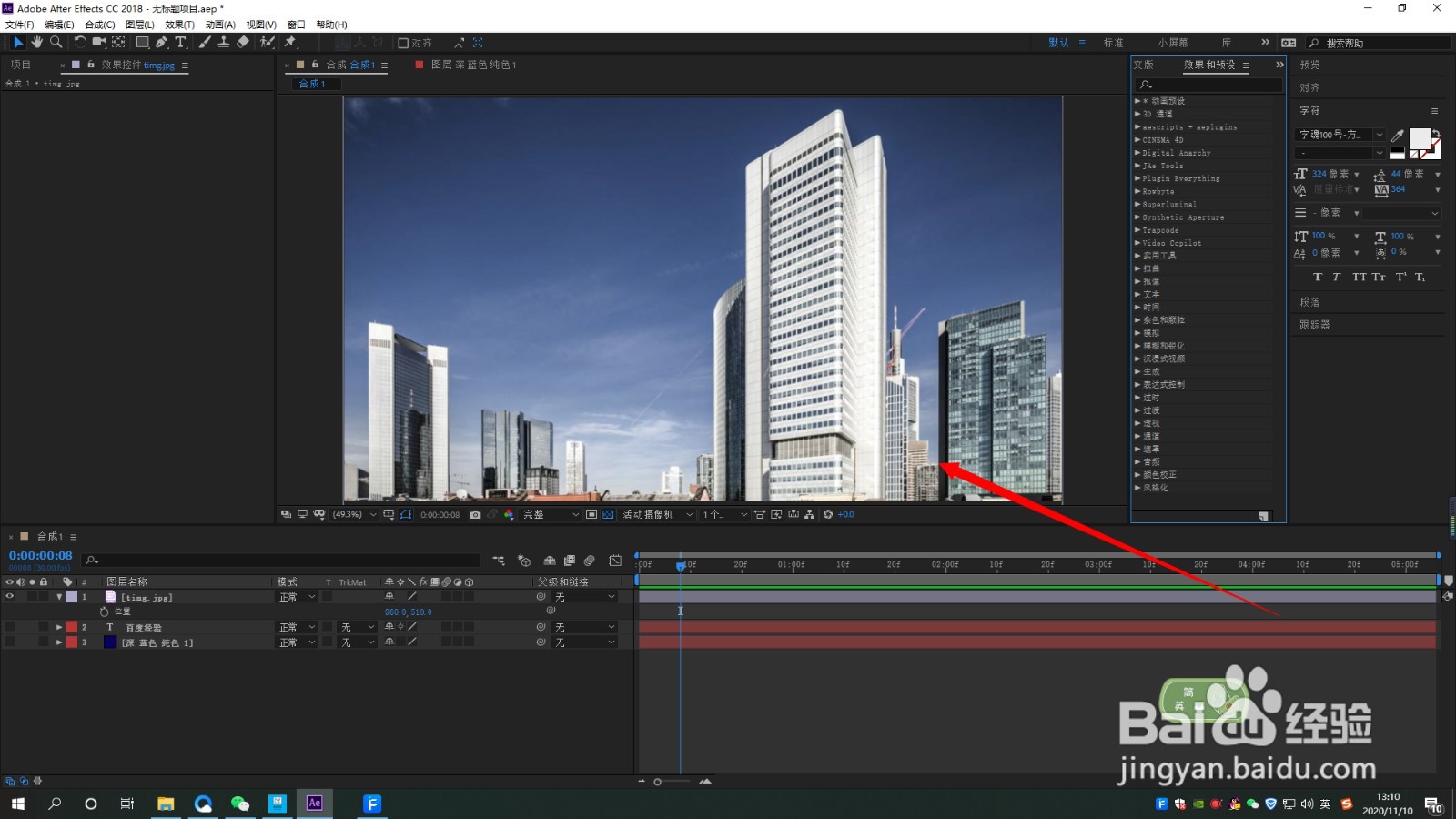
Task: Open the magnification (49.3%) dropdown
Action: point(353,514)
